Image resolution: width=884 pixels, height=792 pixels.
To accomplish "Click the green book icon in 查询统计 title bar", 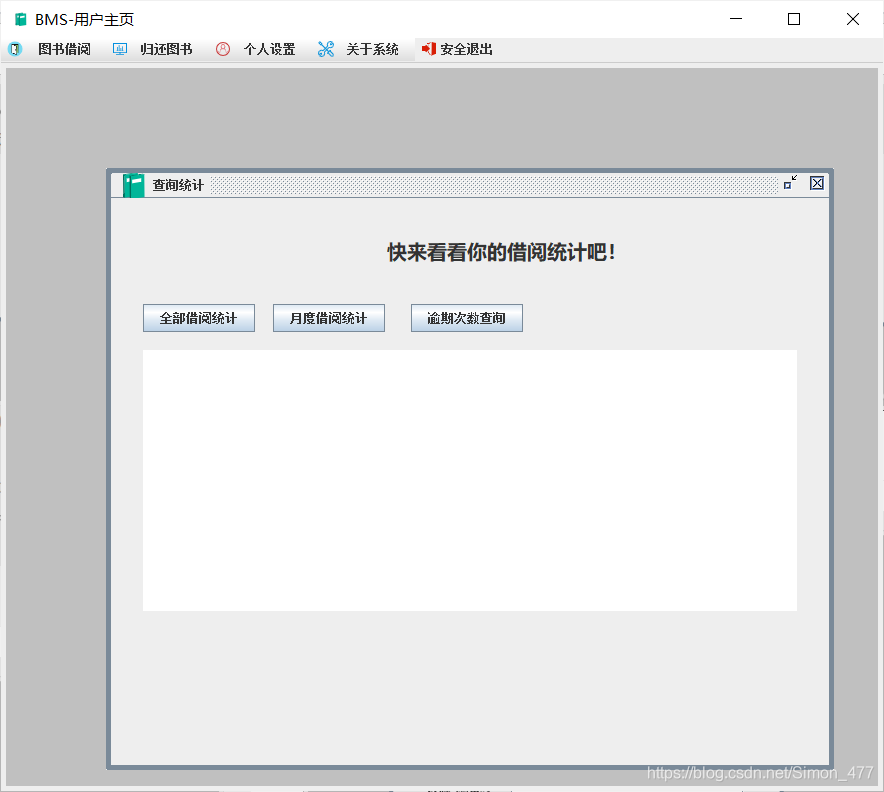I will [x=134, y=185].
